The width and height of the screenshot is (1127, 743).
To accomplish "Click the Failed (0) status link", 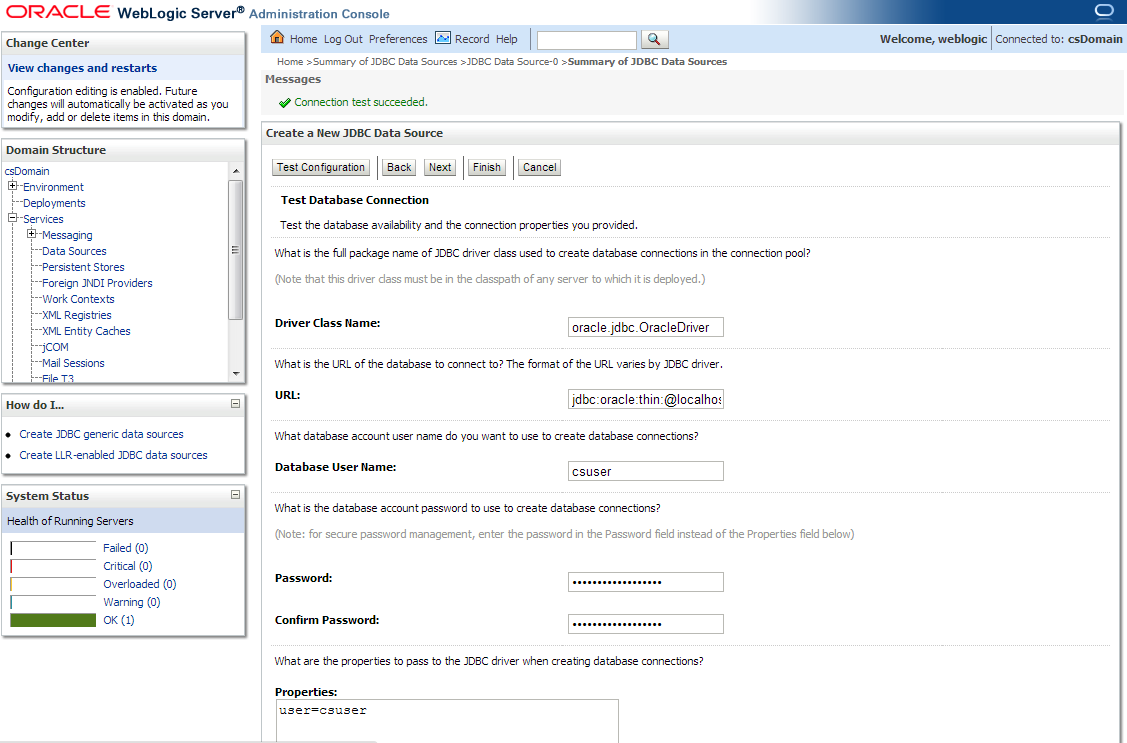I will click(126, 548).
